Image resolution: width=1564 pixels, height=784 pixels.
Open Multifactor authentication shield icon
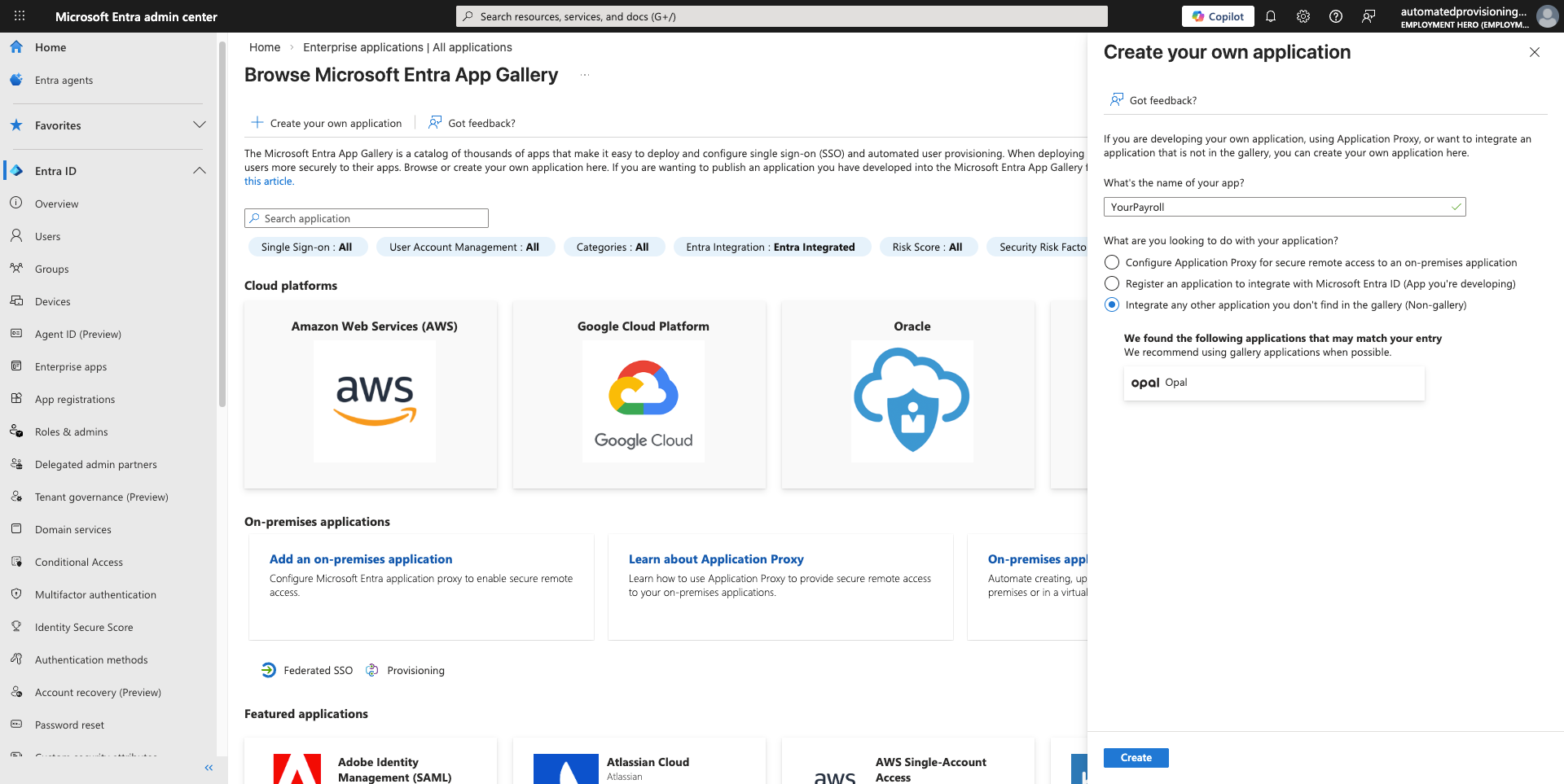pos(16,593)
